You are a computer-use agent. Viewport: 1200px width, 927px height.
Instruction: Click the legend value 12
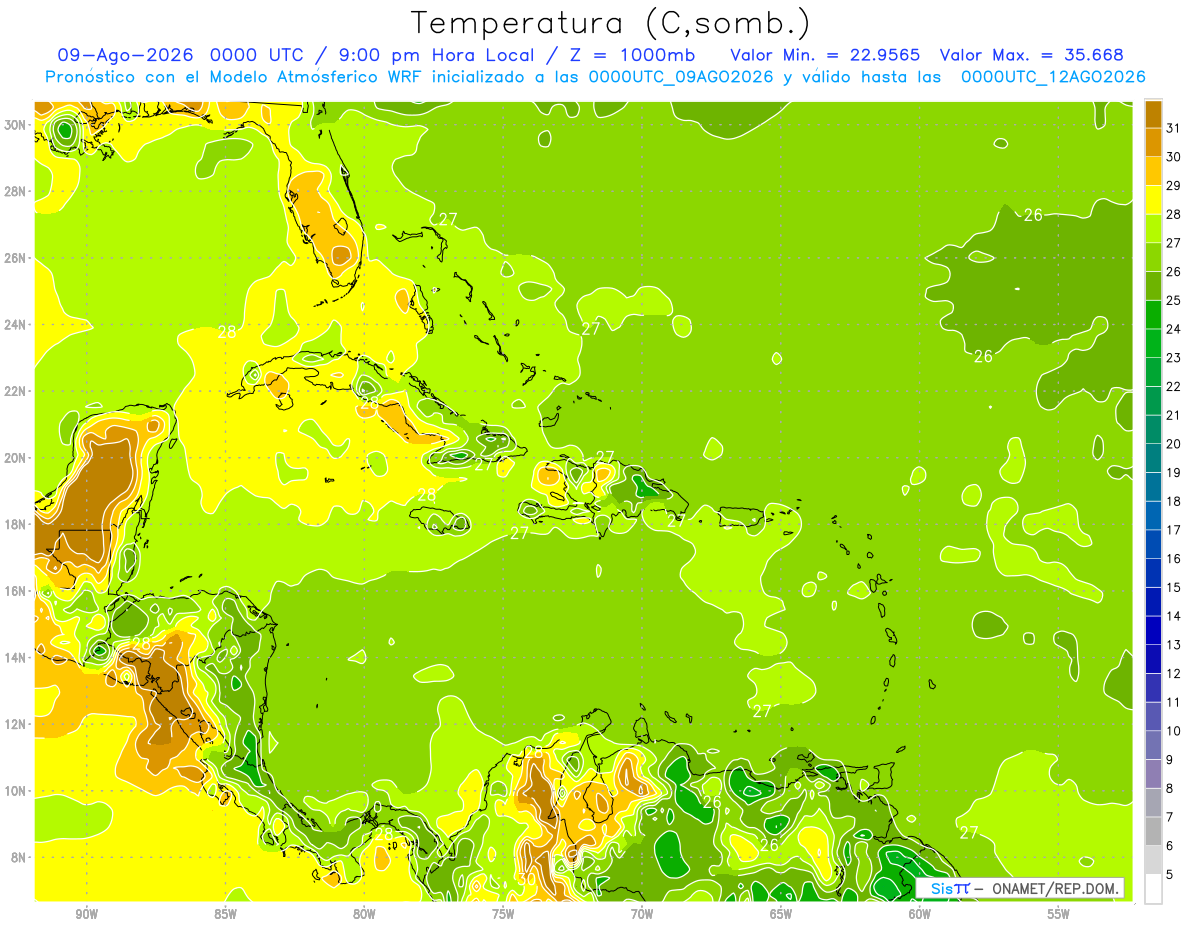1173,673
